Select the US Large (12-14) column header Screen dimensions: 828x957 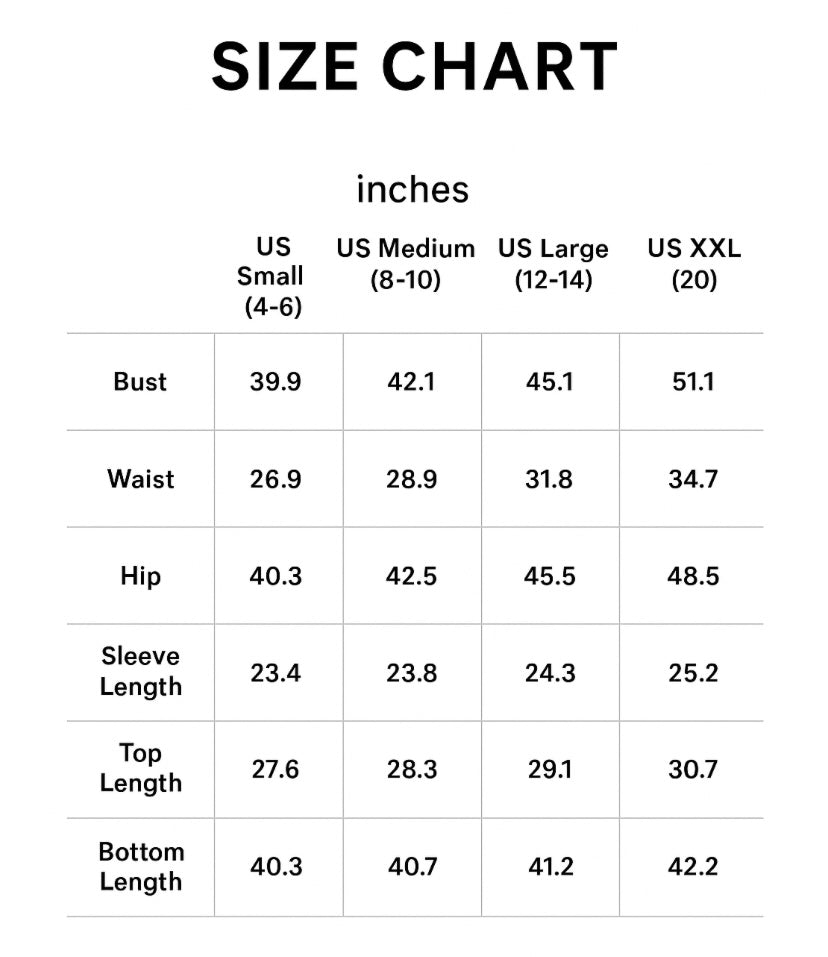point(553,263)
